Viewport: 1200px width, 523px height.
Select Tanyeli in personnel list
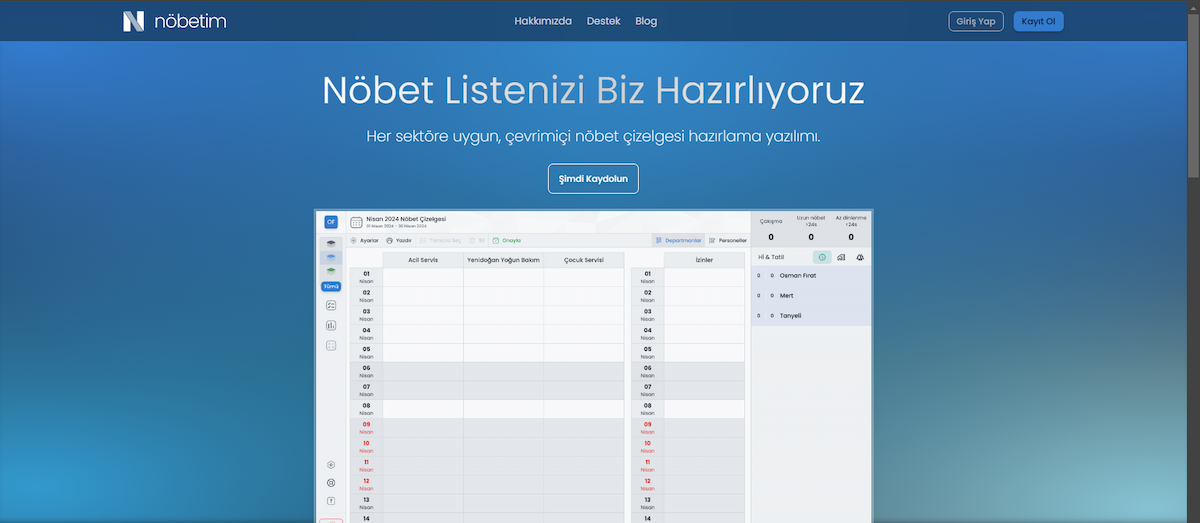tap(811, 315)
